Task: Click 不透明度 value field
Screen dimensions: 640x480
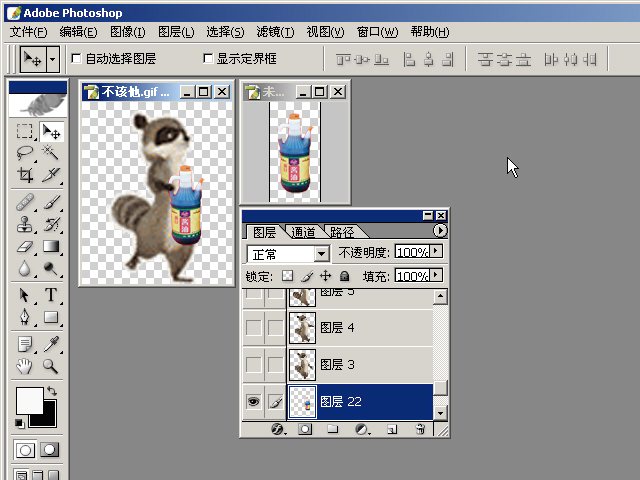Action: tap(412, 252)
